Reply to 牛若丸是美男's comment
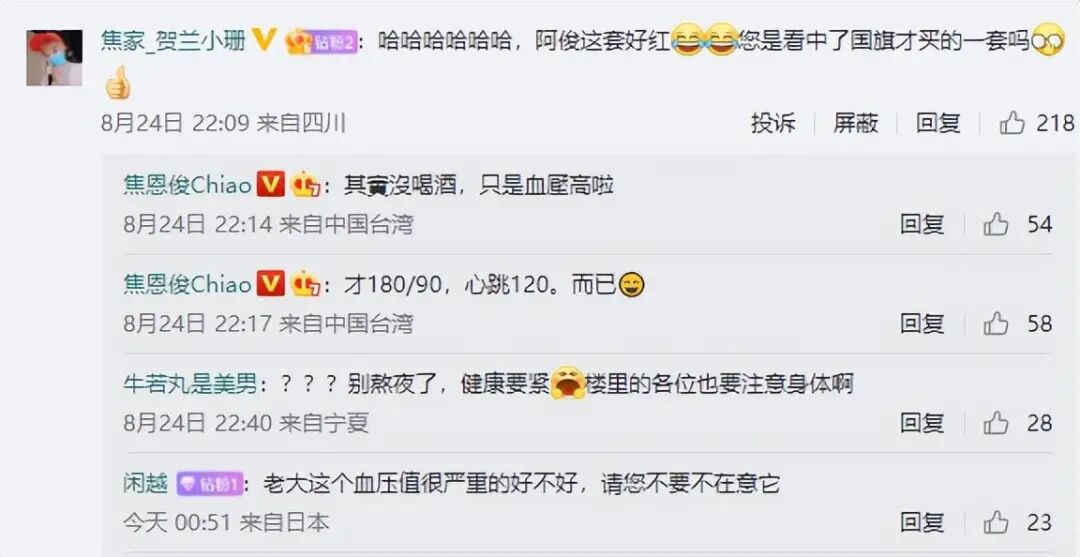The height and width of the screenshot is (557, 1080). tap(922, 423)
